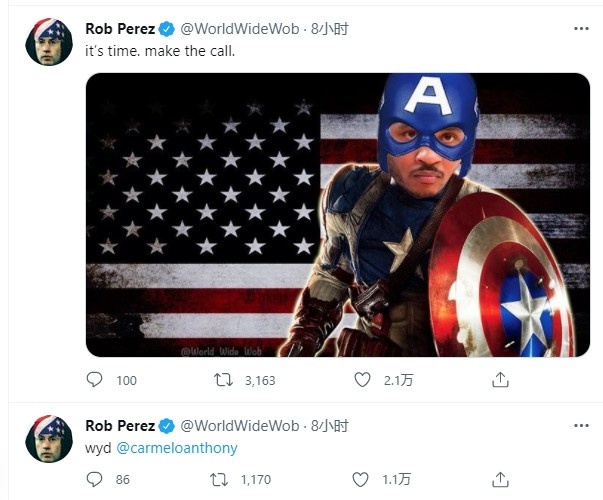Open the second tweet's 8小时 timestamp

(x=329, y=426)
